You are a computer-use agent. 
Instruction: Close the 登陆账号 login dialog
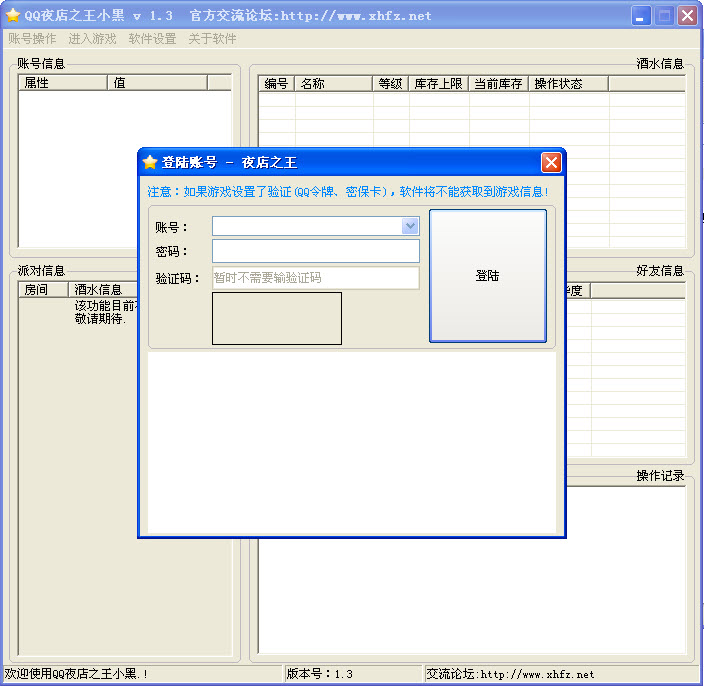(551, 162)
